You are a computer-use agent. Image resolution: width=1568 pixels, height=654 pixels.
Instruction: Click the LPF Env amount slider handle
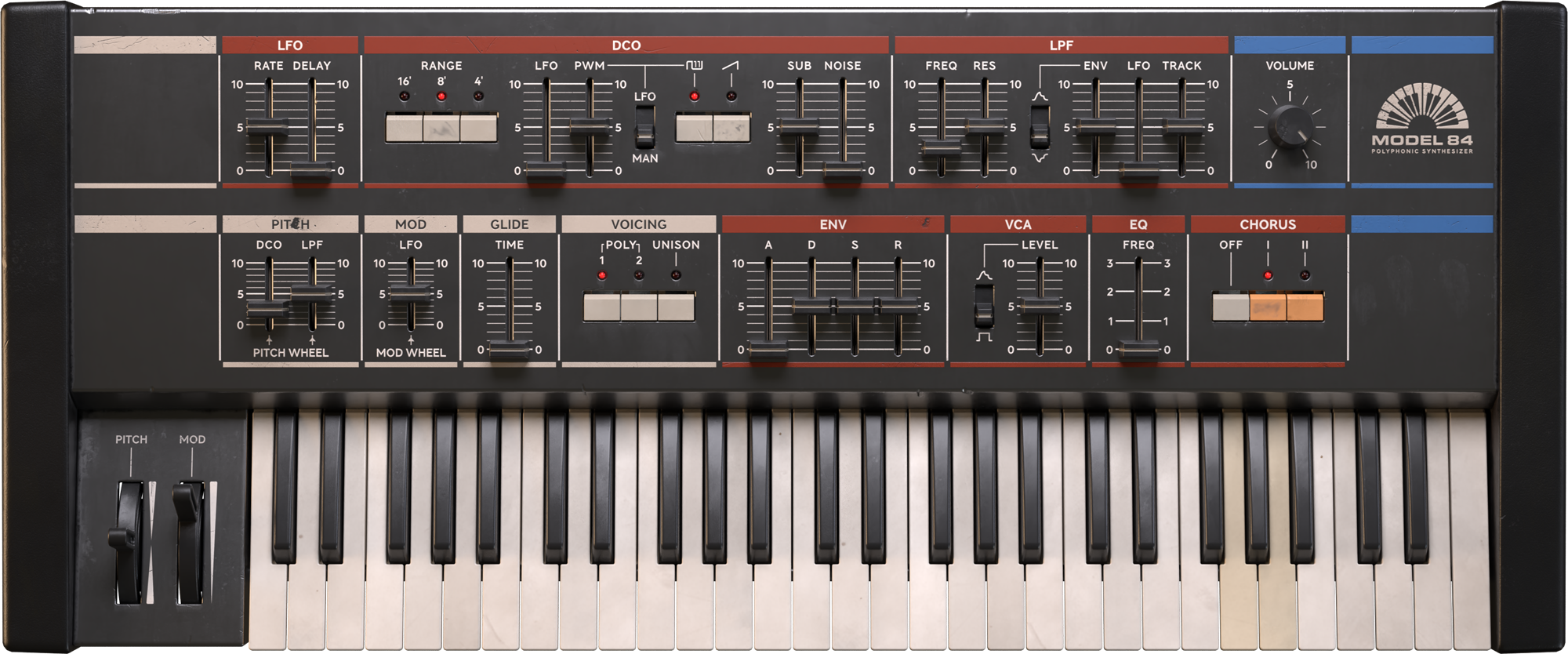tap(1095, 128)
